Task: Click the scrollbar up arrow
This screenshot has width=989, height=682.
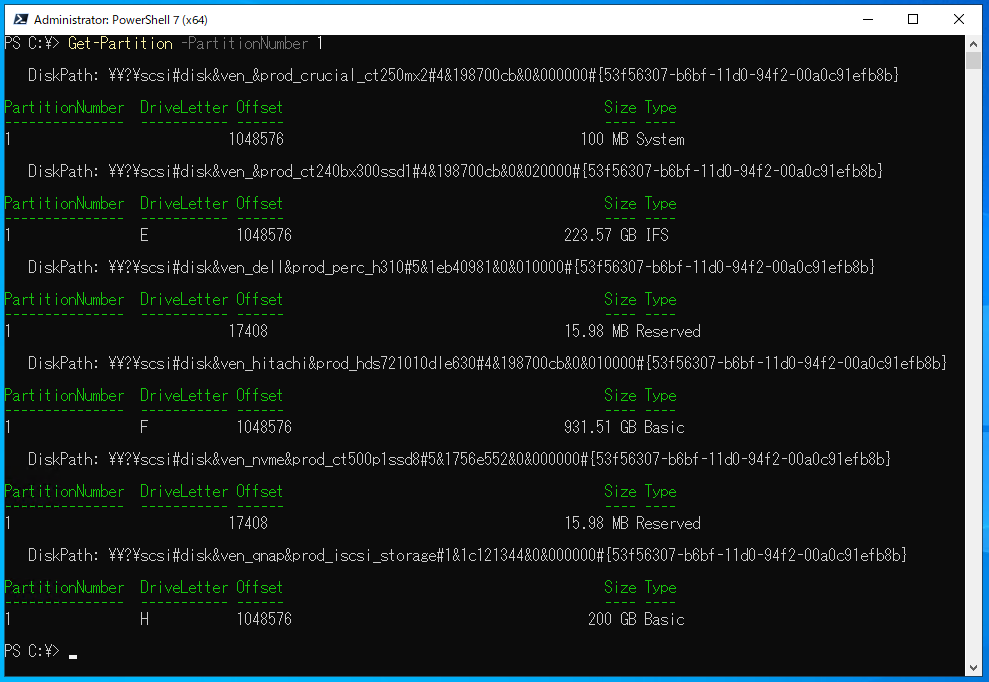Action: click(x=973, y=42)
